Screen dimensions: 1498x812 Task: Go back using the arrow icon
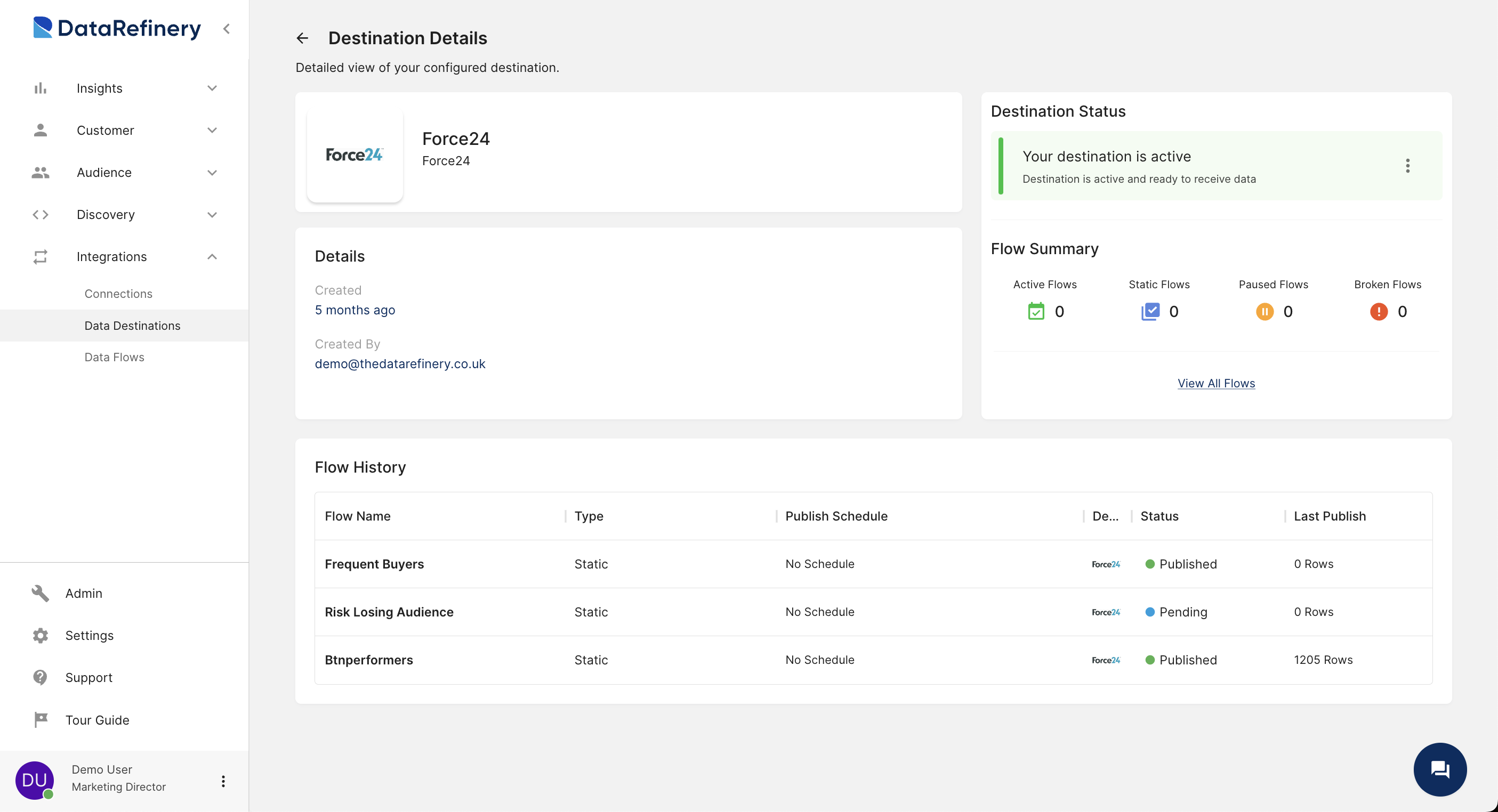(302, 38)
